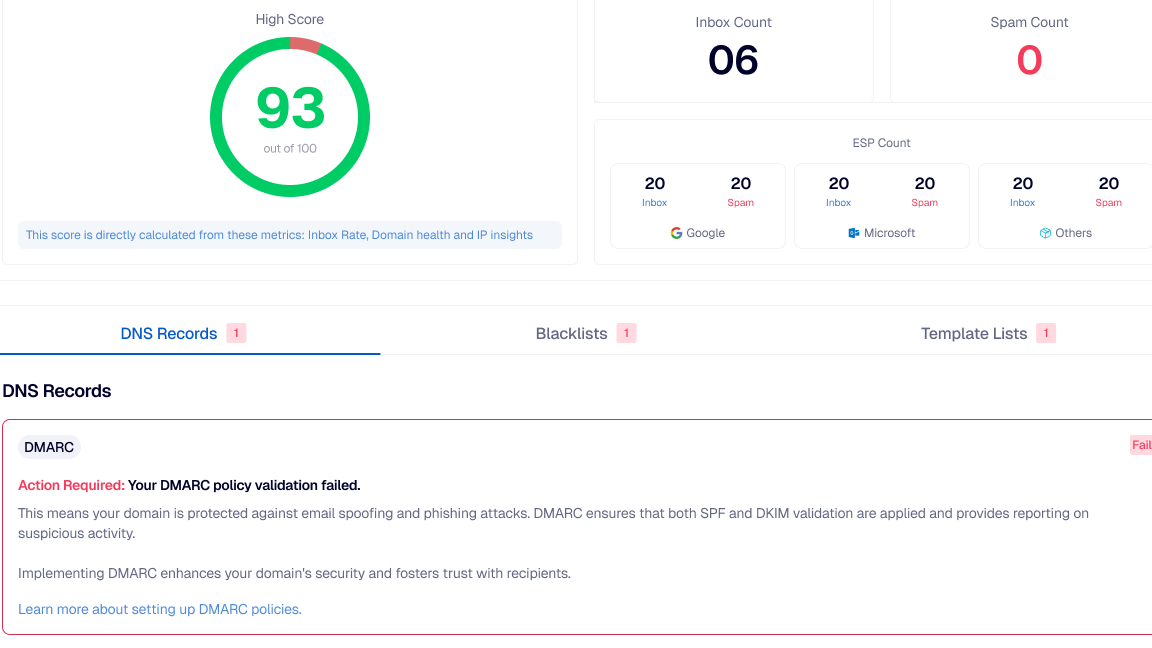Click the red badge beside DNS Records
The width and height of the screenshot is (1152, 648).
[x=236, y=333]
